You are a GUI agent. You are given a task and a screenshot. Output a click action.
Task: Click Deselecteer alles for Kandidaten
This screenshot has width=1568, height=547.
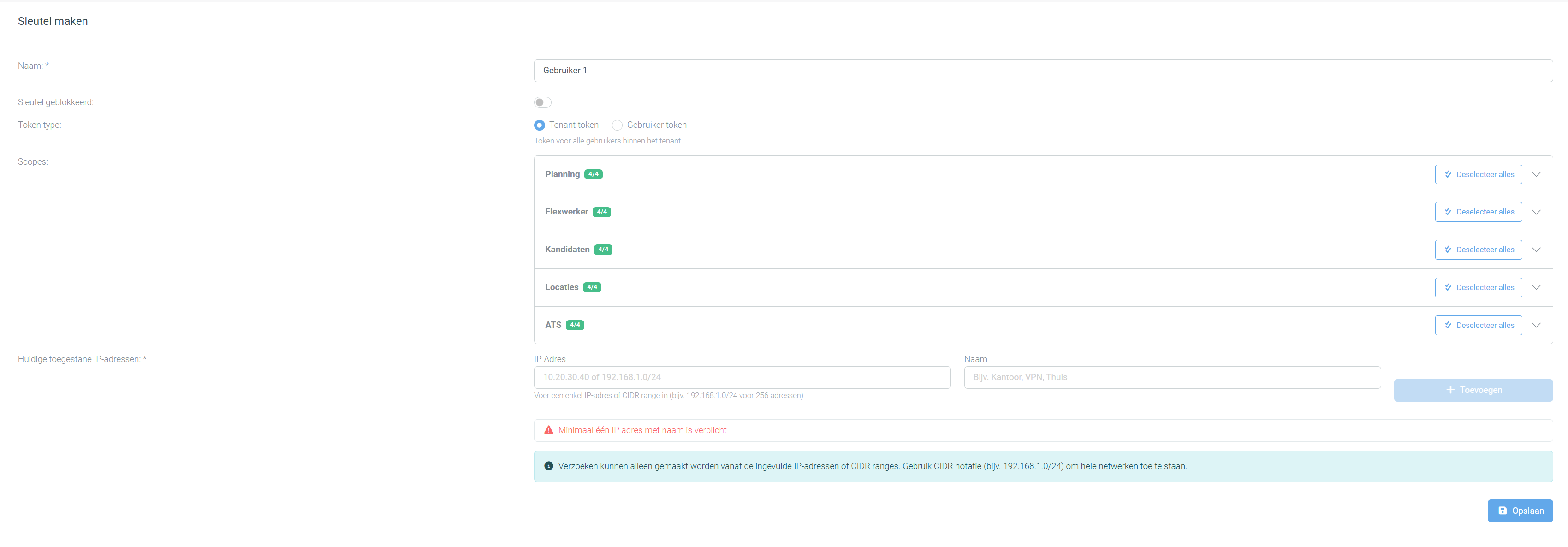pyautogui.click(x=1478, y=250)
